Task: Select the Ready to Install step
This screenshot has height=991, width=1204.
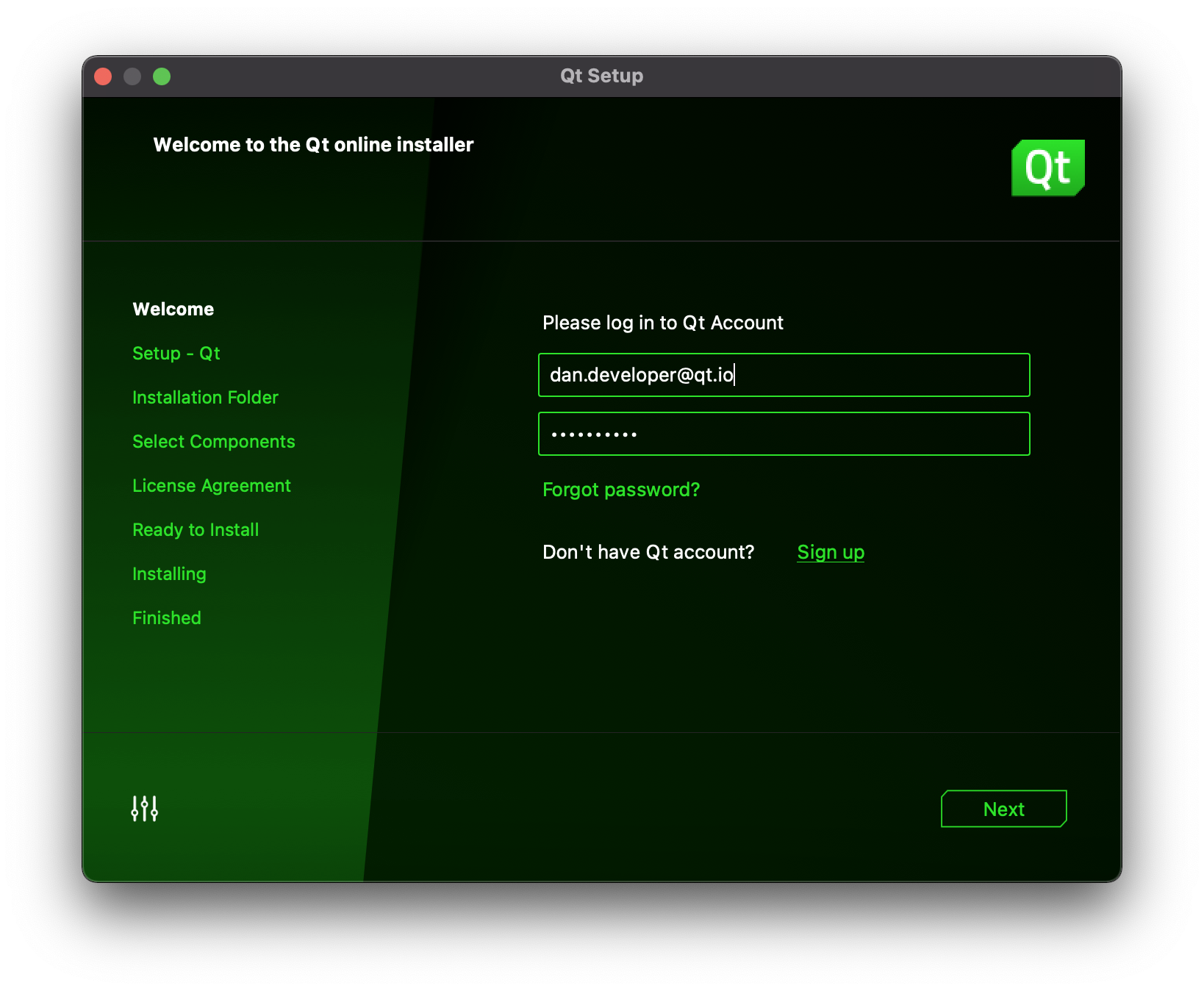Action: (196, 530)
